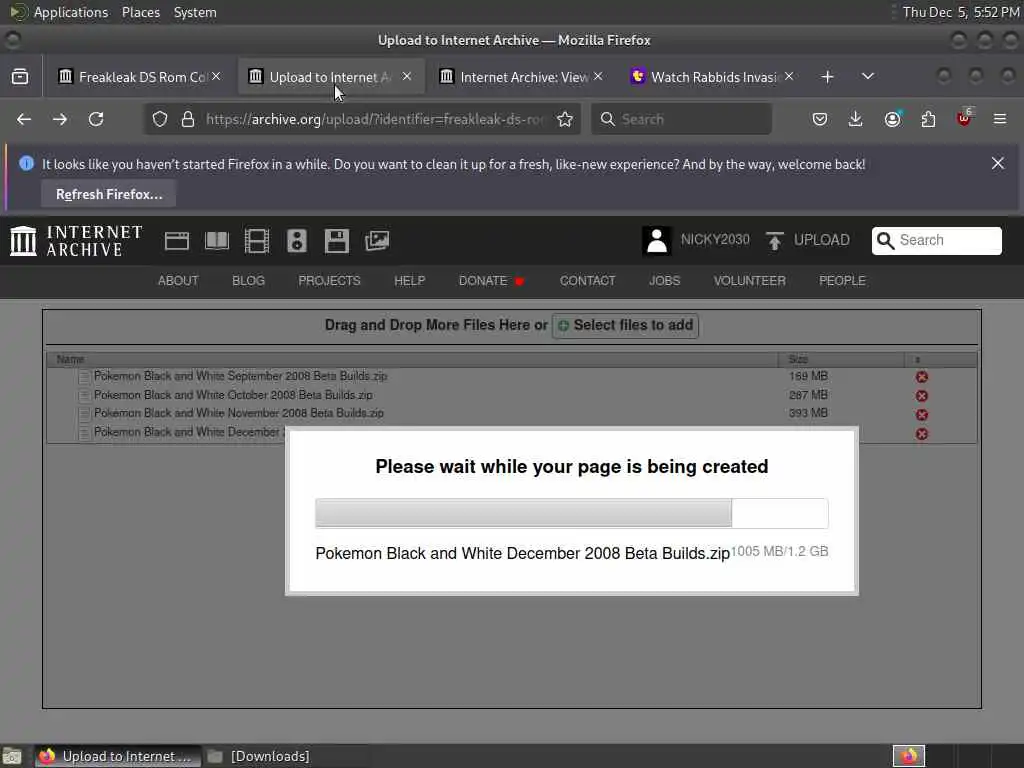Open the System menu

(195, 12)
